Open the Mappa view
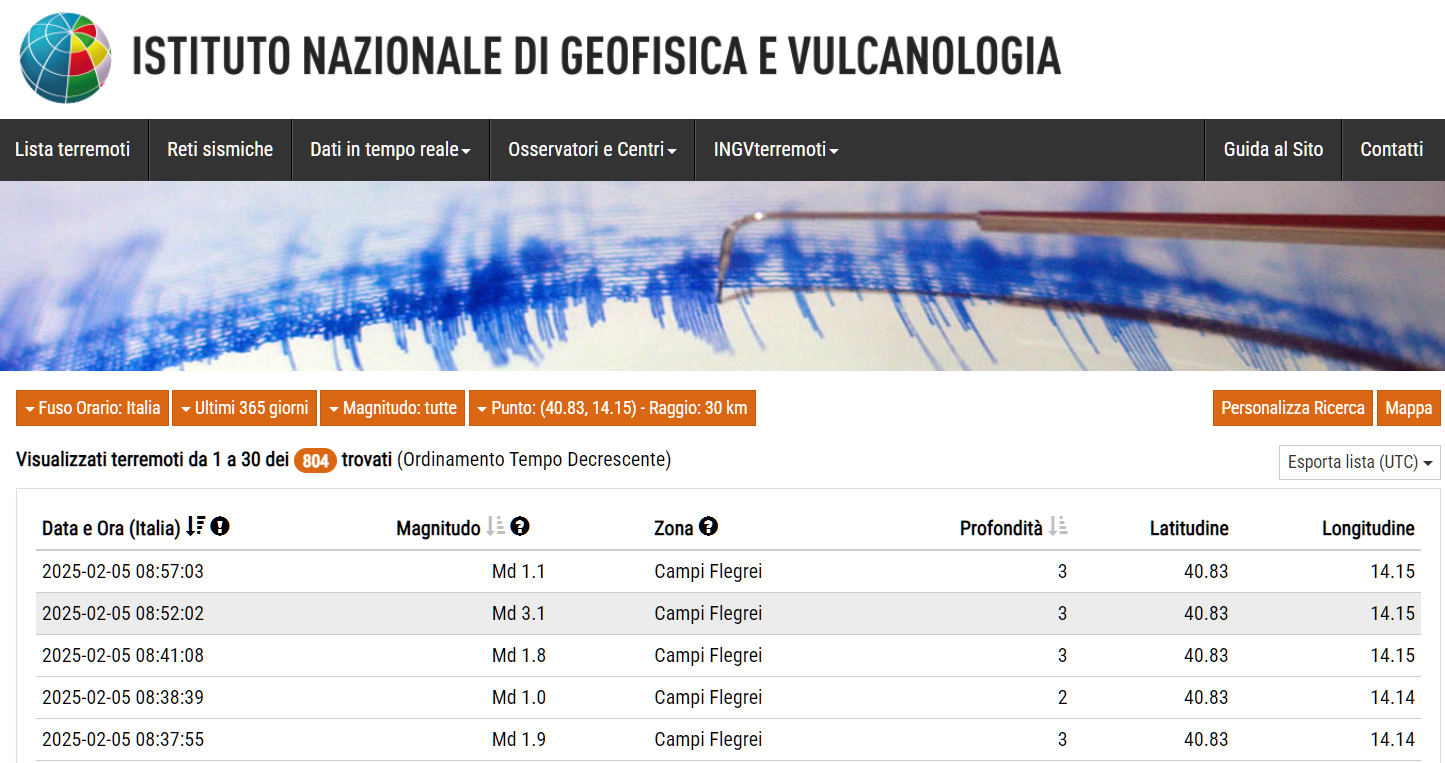This screenshot has height=763, width=1445. click(1408, 407)
